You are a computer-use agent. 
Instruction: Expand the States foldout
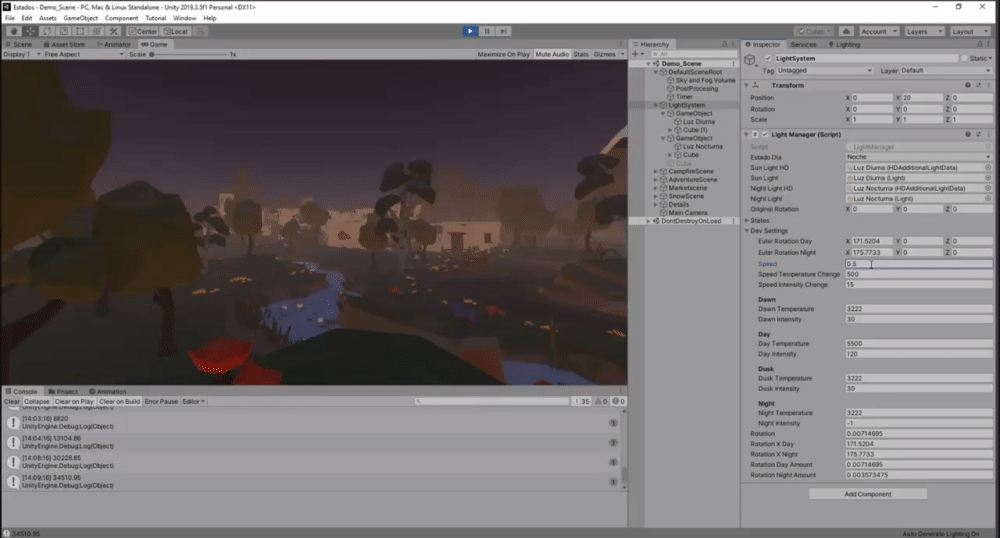coord(747,221)
